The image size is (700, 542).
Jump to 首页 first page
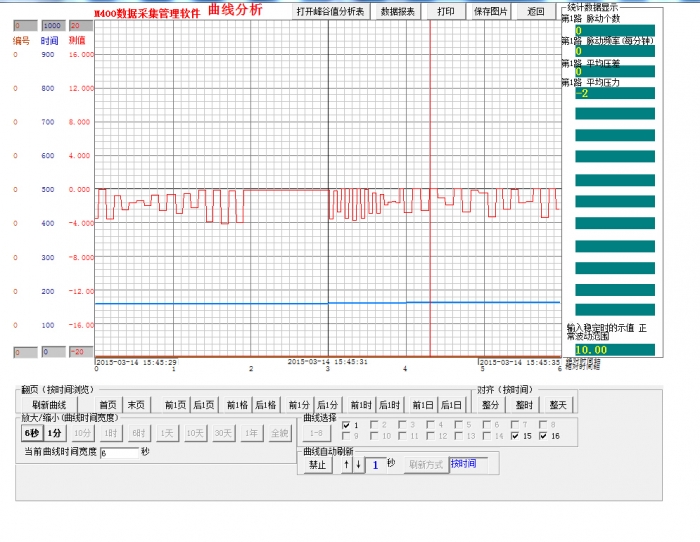tap(108, 405)
